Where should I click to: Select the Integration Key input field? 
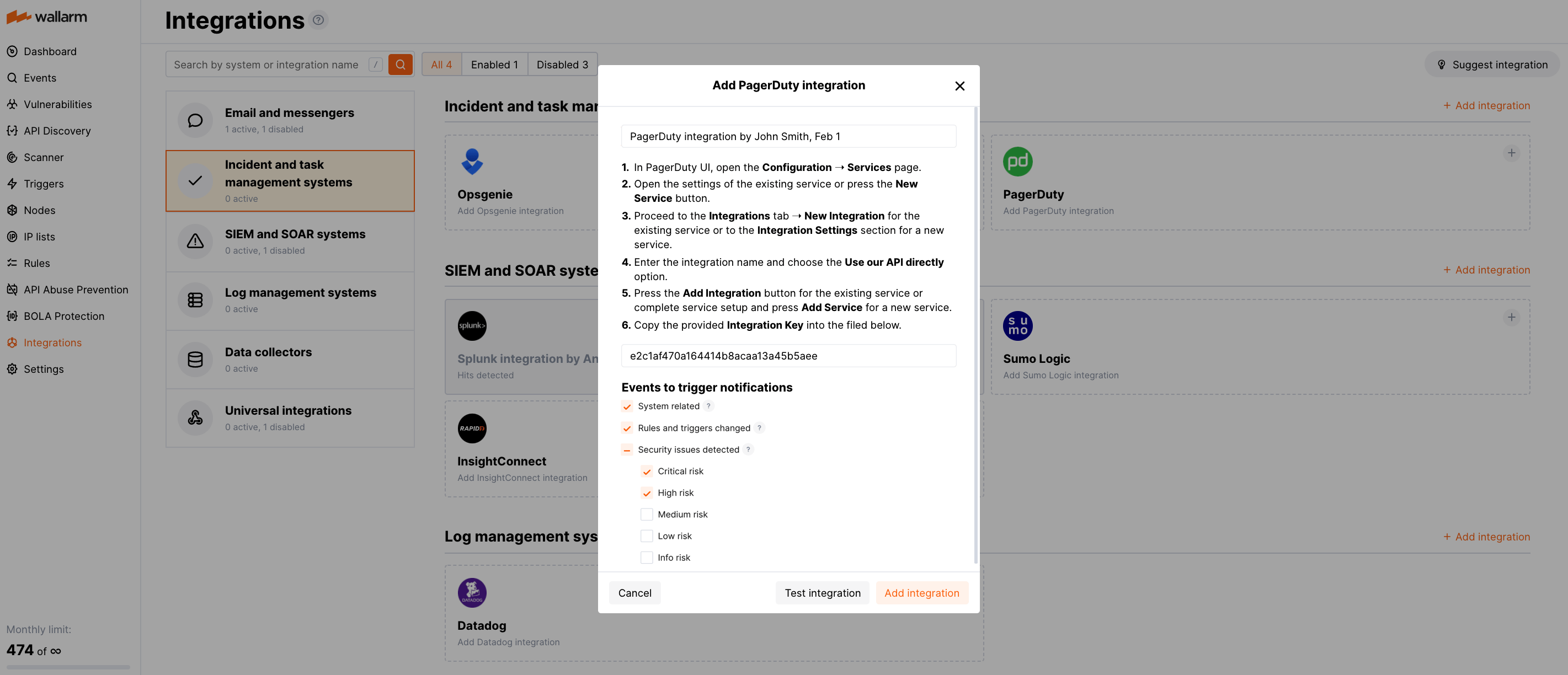[x=788, y=356]
